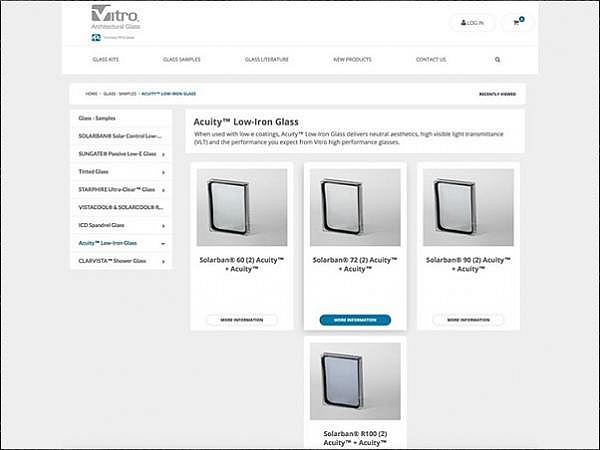Click the Solarban 60 (2) Acuity title
This screenshot has height=450, width=600.
242,264
